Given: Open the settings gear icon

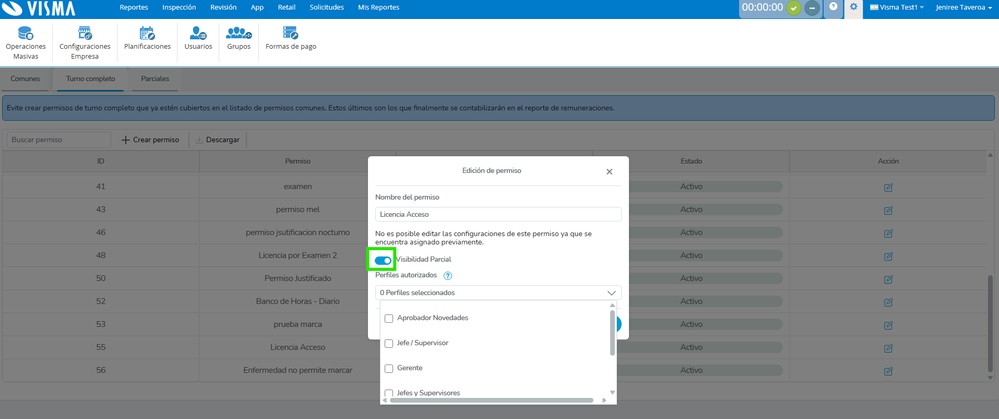Looking at the screenshot, I should (854, 7).
